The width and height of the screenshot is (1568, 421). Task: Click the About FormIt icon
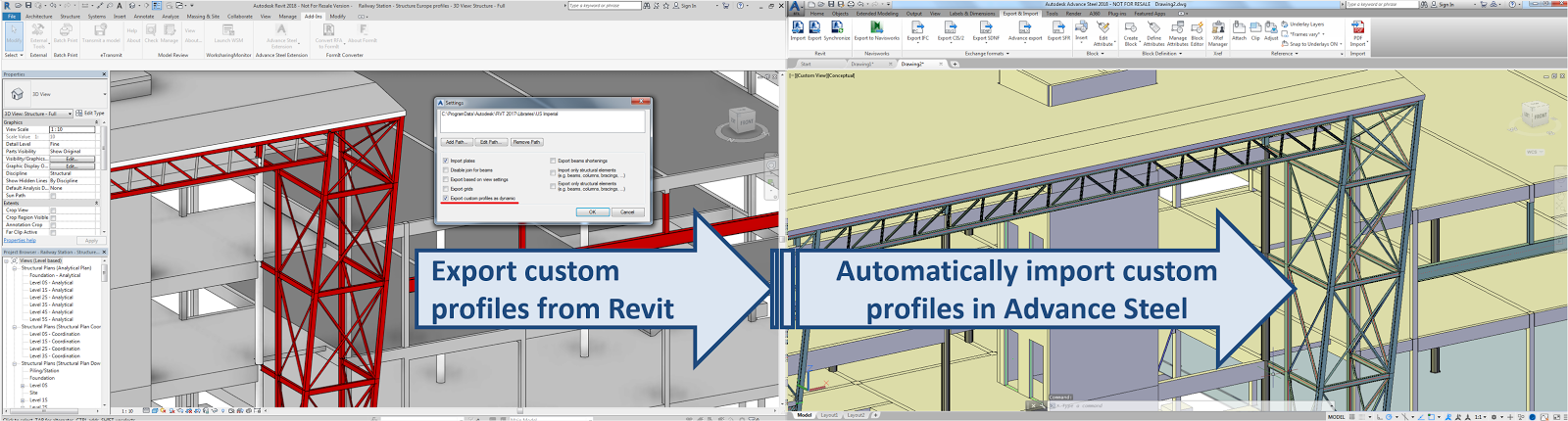point(363,35)
